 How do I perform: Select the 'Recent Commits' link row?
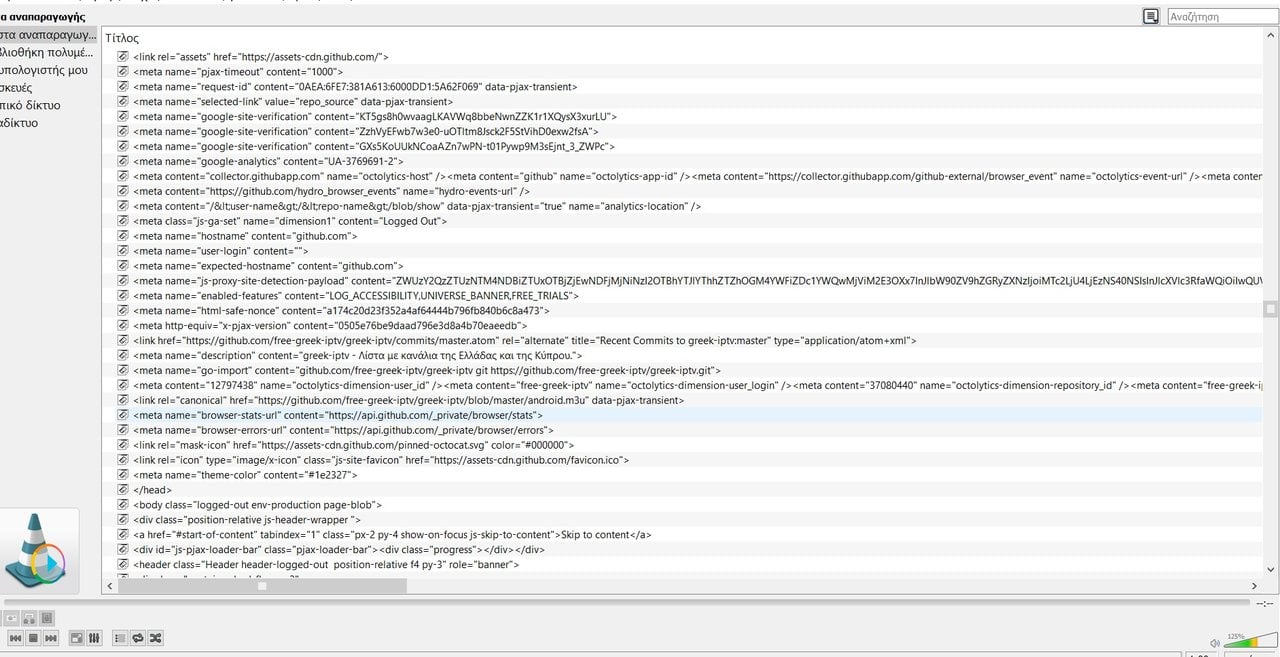[683, 341]
